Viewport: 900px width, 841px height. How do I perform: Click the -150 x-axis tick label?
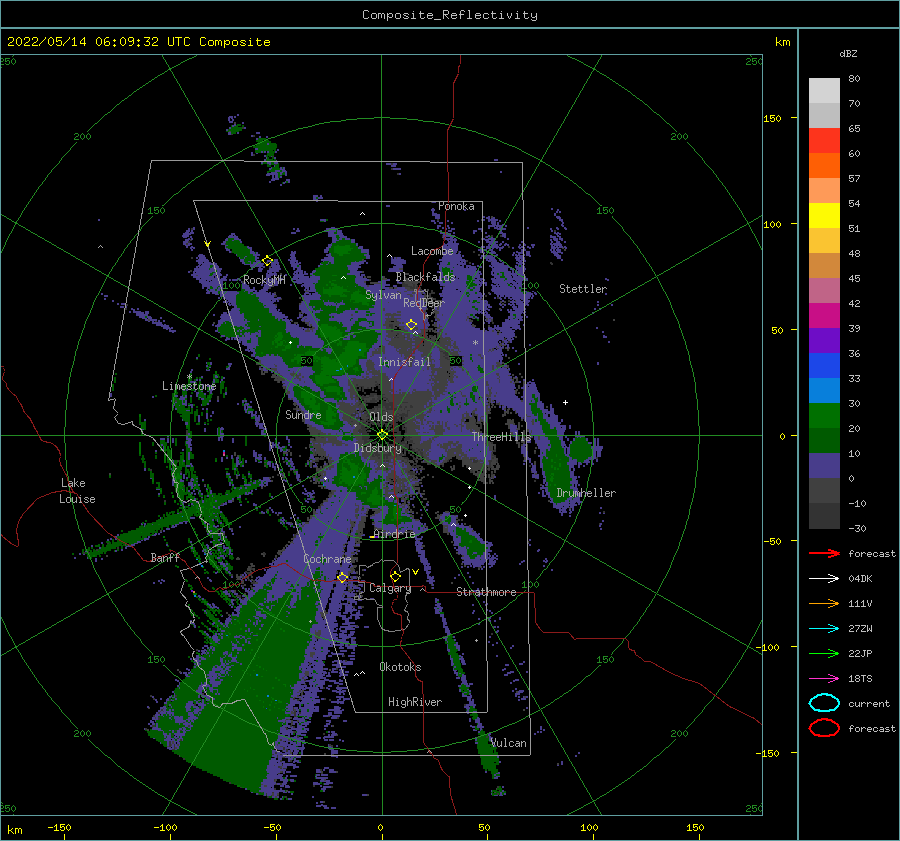pos(59,827)
